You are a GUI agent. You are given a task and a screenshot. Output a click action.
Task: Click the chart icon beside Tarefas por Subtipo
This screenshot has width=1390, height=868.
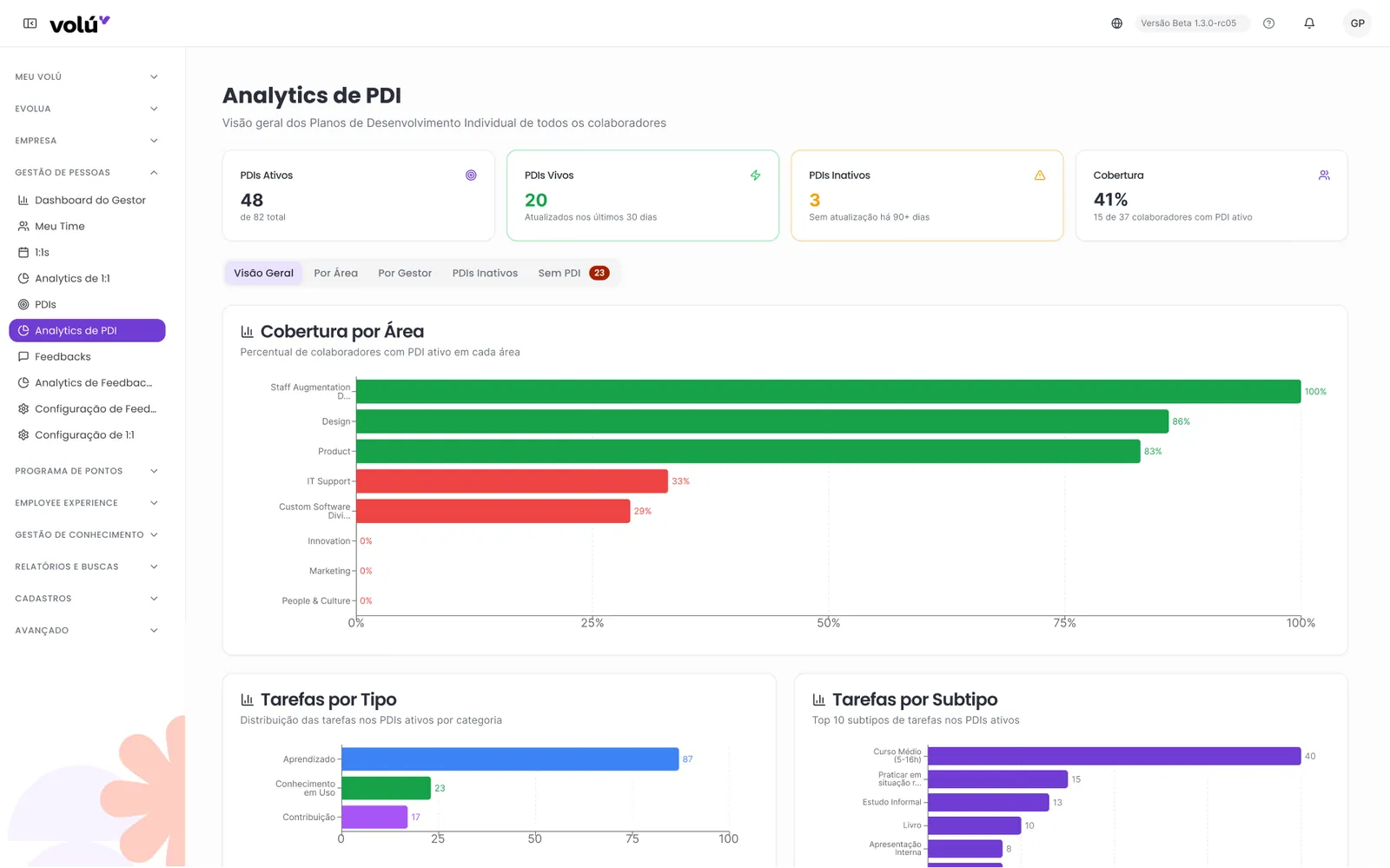pos(818,699)
